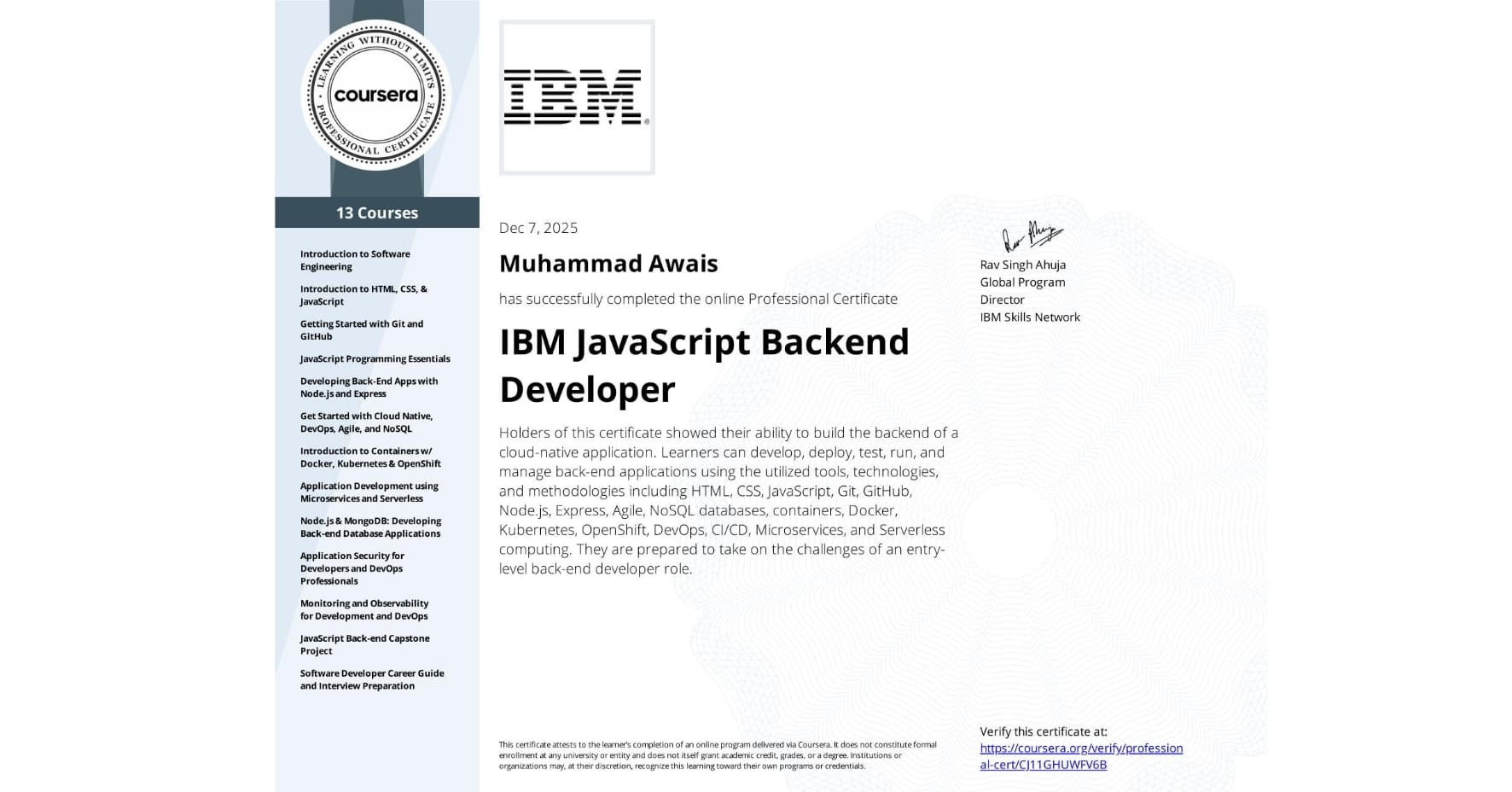This screenshot has width=1512, height=792.
Task: Click the date Dec 7, 2025
Action: [x=538, y=227]
